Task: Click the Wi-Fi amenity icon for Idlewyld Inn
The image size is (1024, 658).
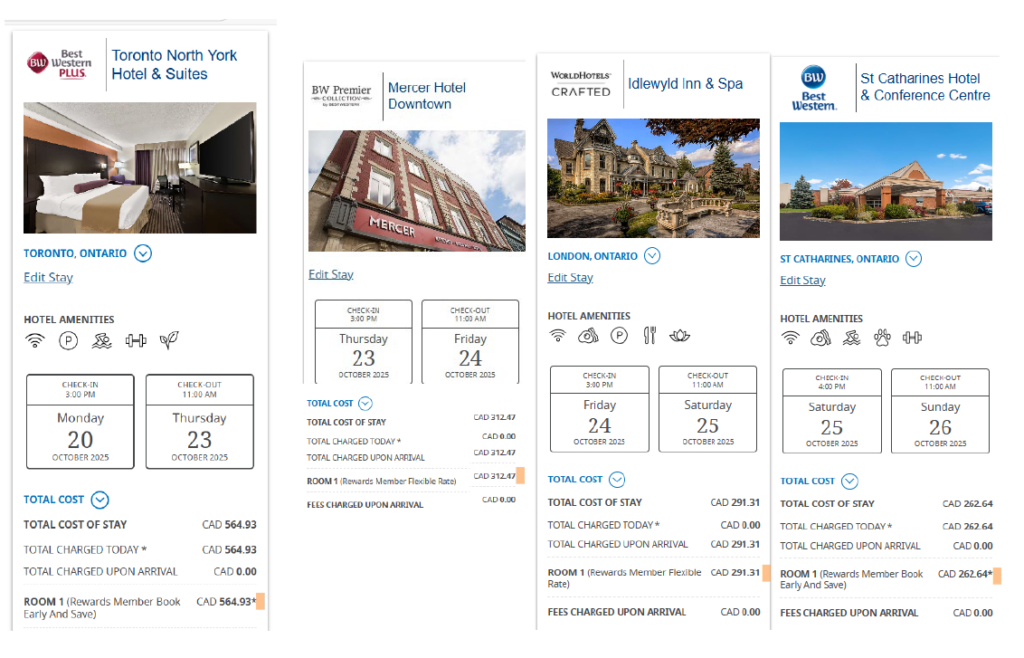Action: click(558, 336)
